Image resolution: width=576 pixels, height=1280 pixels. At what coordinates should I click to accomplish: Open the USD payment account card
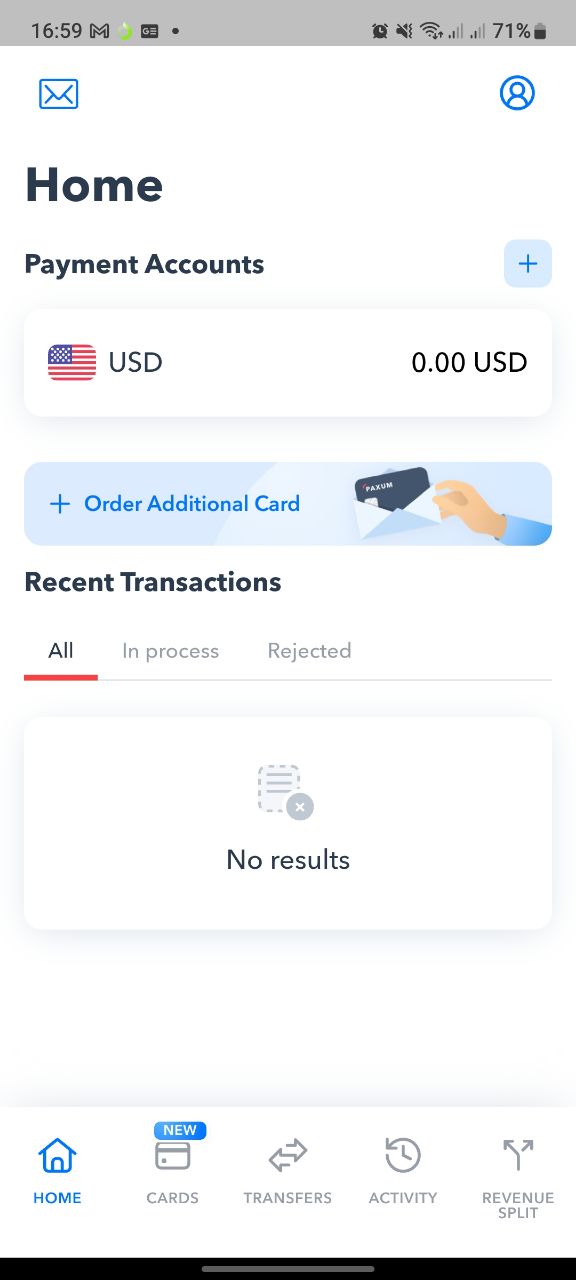coord(288,362)
